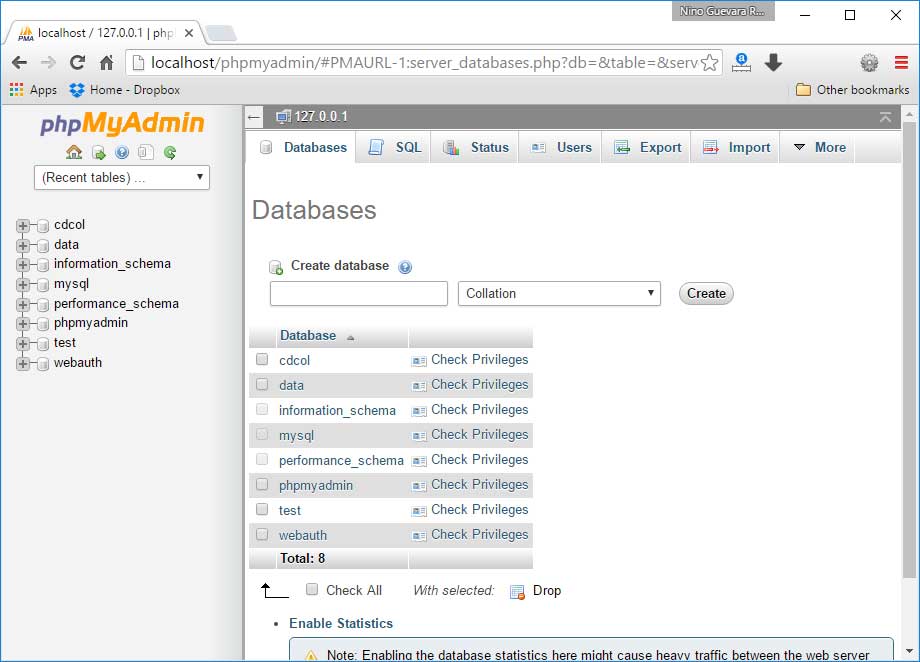Tick the webauth database checkbox
Screen dimensions: 920x662
(x=262, y=534)
